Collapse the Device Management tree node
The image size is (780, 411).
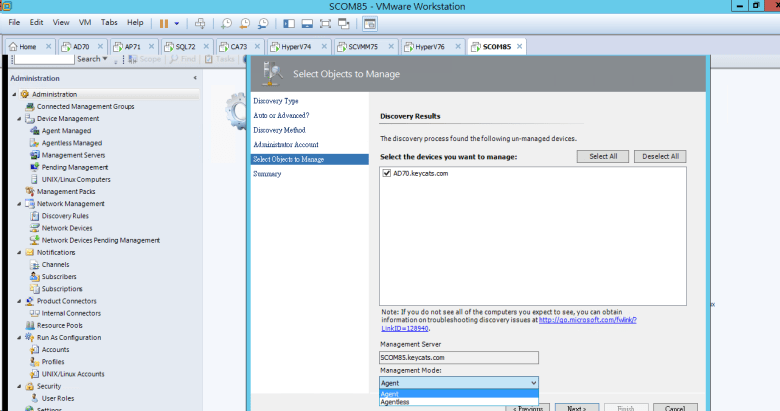(16, 118)
